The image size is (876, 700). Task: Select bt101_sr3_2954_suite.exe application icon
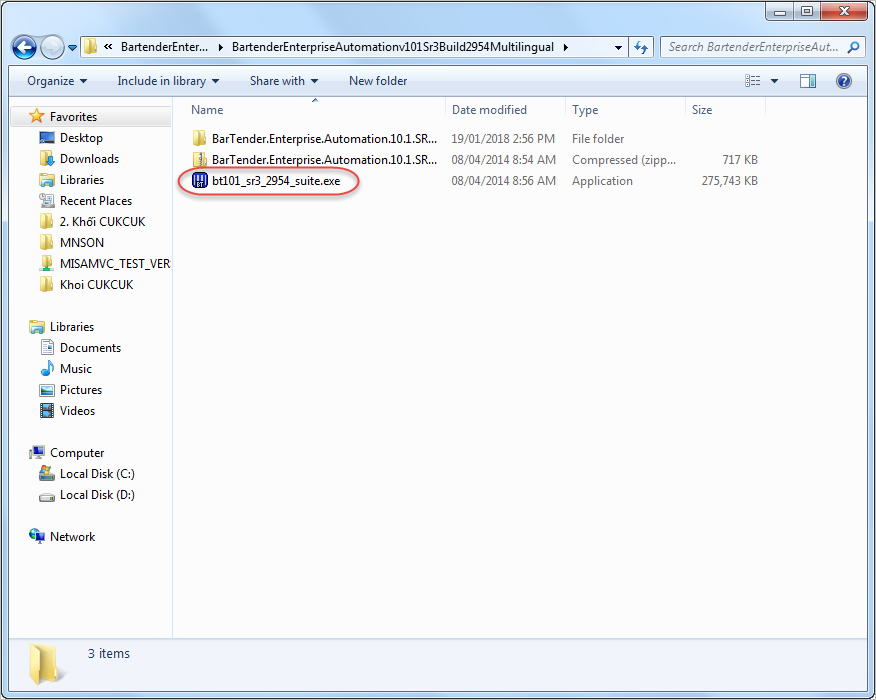[x=199, y=180]
